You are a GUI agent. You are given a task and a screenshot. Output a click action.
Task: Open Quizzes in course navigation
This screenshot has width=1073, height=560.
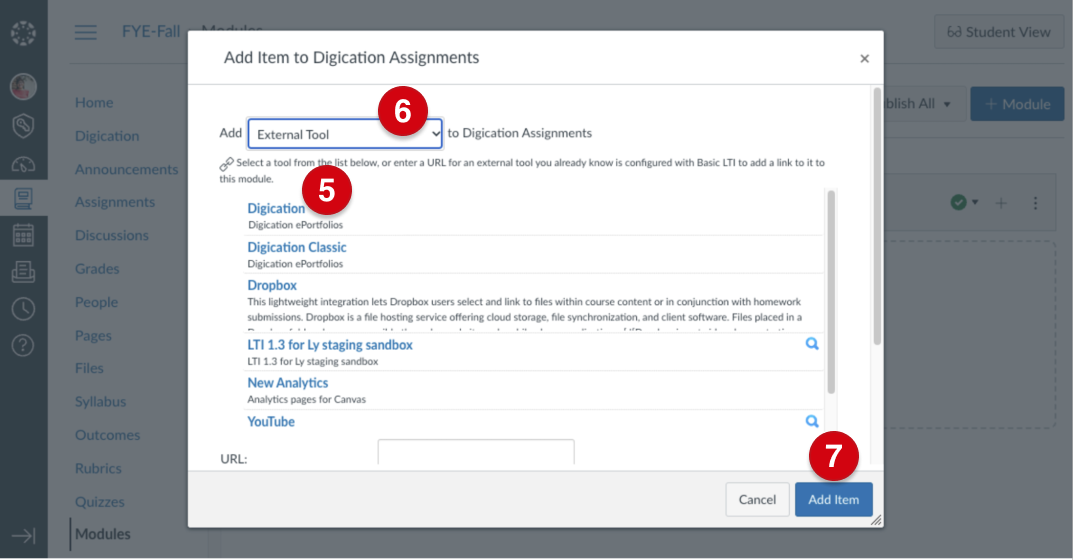click(100, 502)
